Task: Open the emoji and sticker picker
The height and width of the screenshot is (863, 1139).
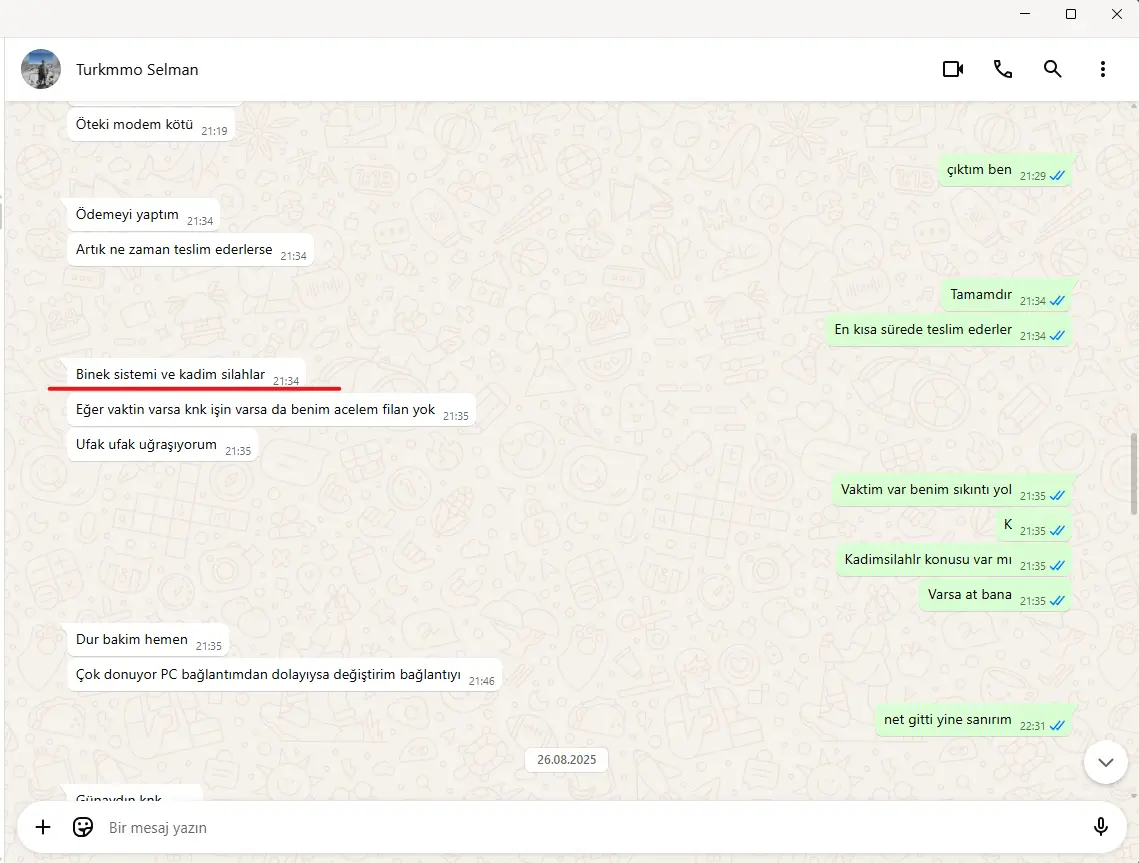Action: tap(83, 827)
